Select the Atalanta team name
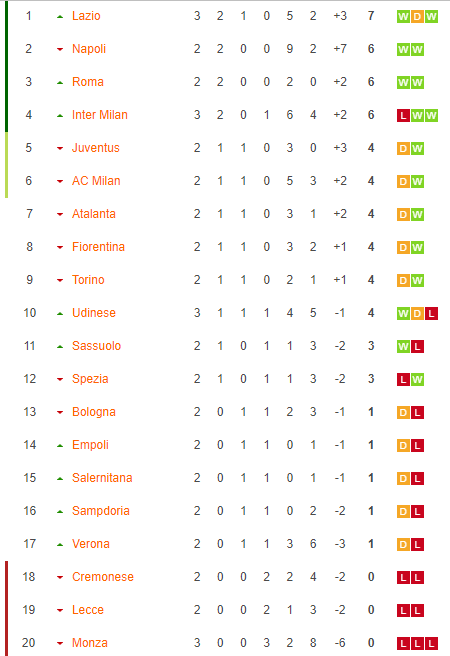 pyautogui.click(x=94, y=214)
